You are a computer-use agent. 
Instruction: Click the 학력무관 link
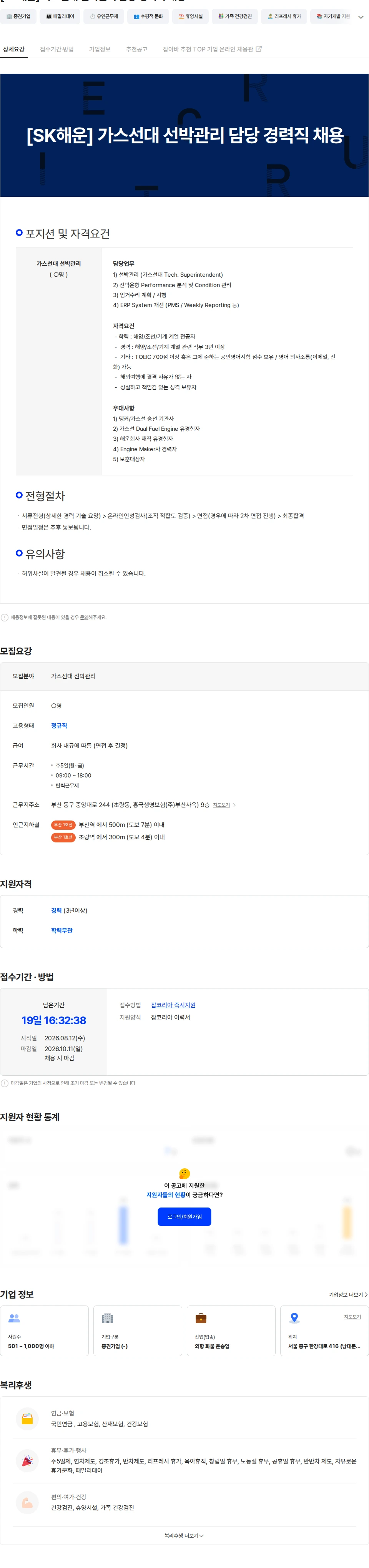pos(61,930)
